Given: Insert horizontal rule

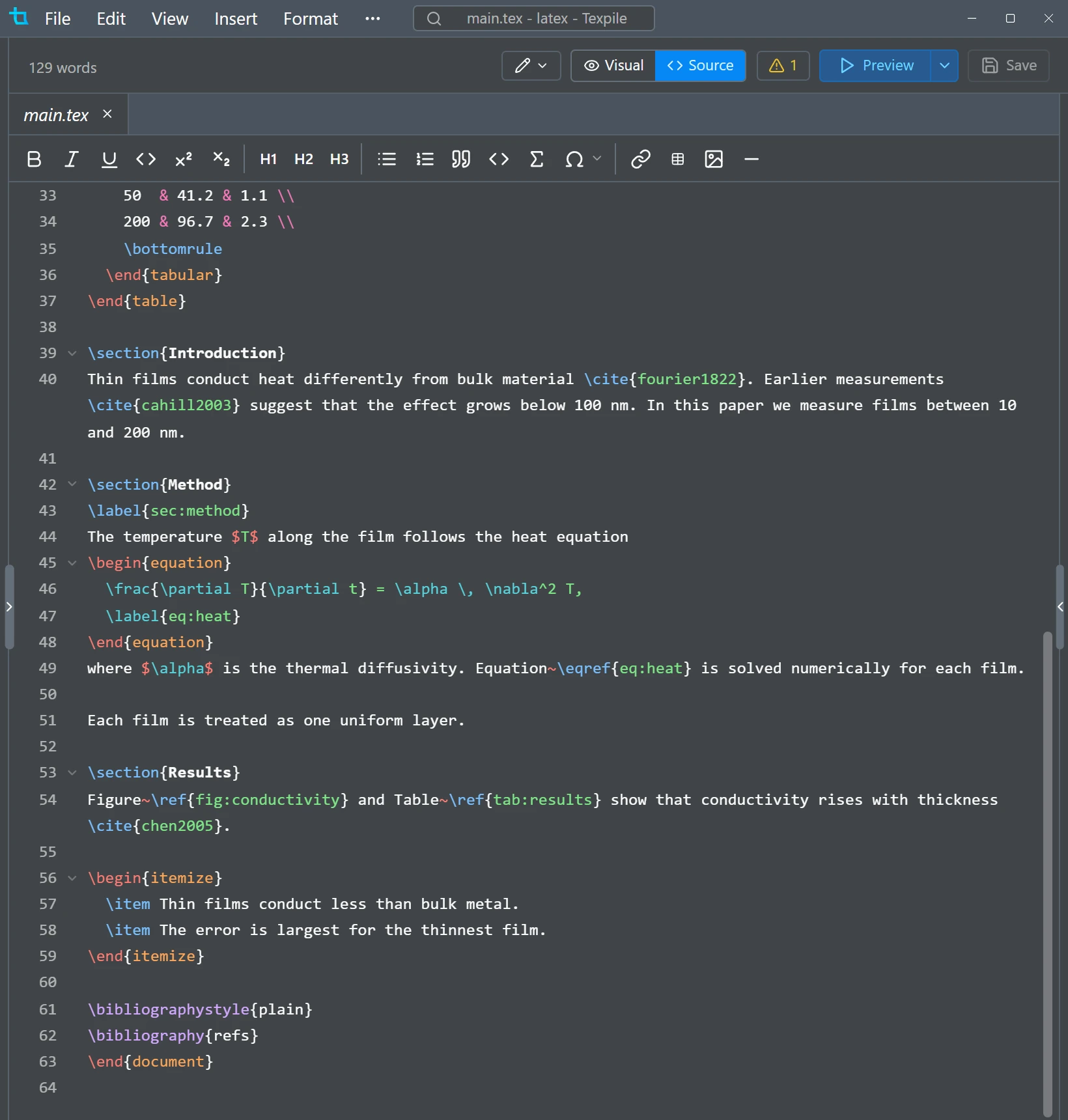Looking at the screenshot, I should [752, 159].
